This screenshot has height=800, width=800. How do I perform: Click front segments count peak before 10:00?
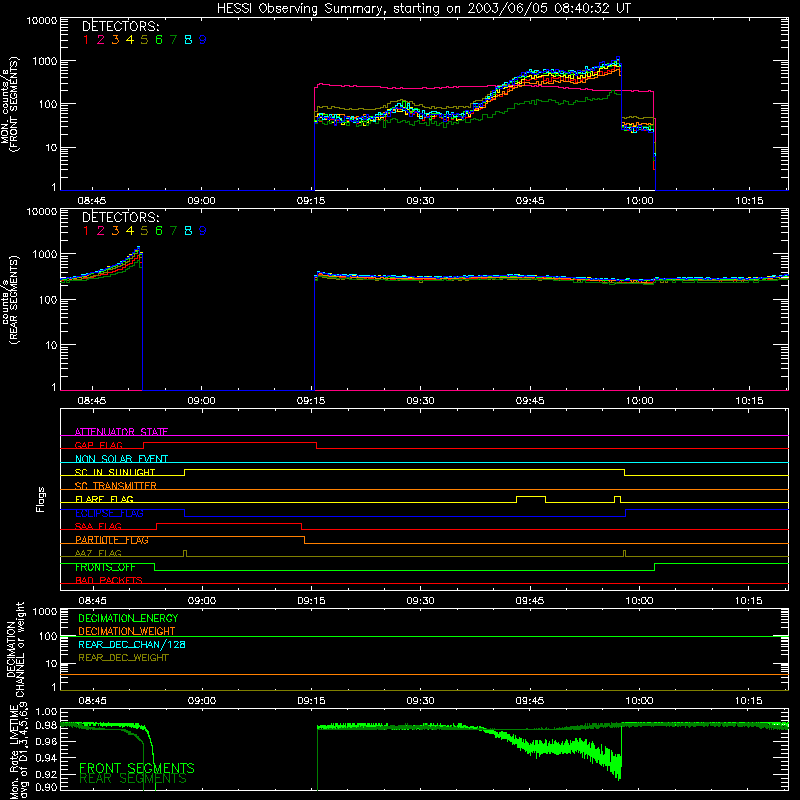618,58
